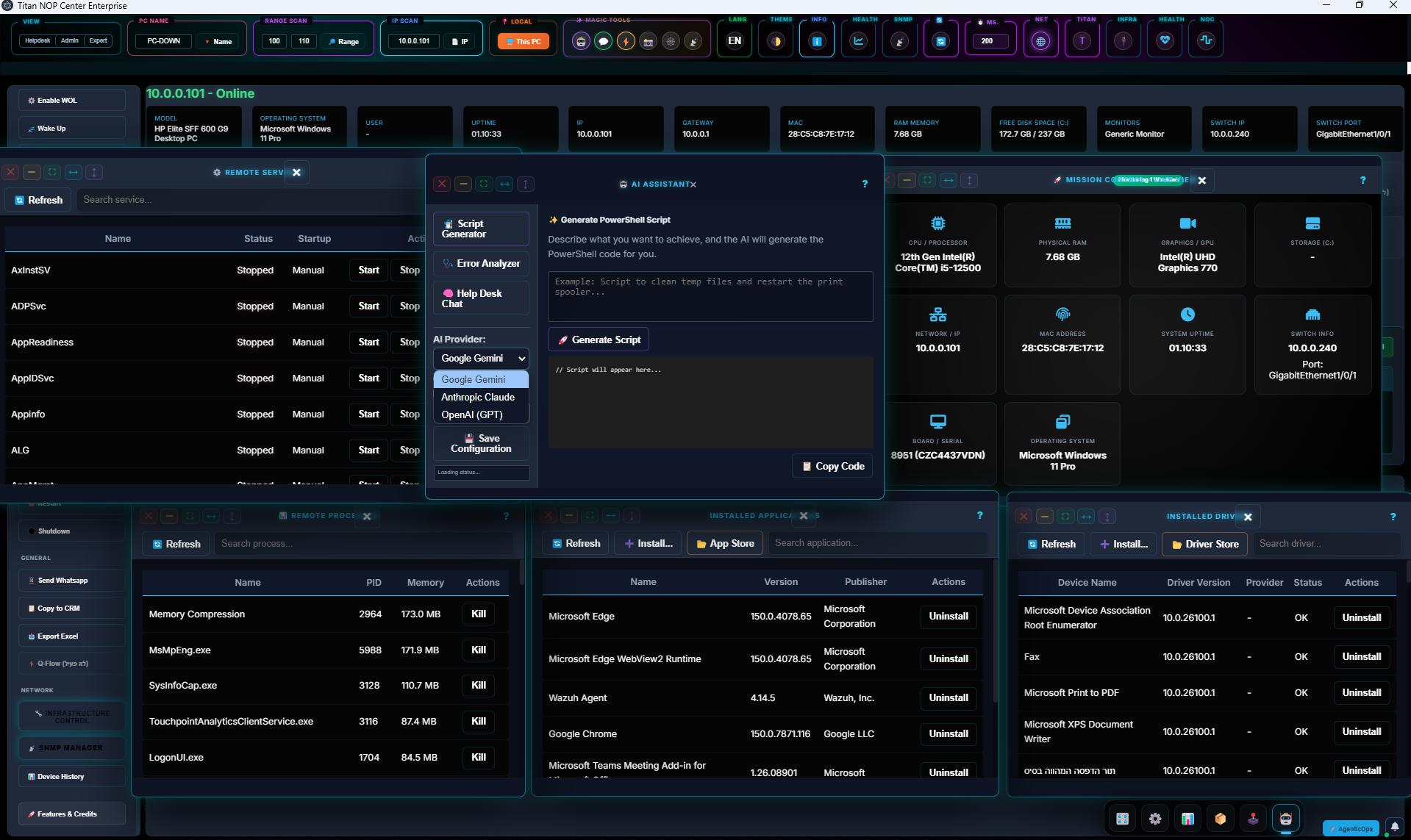Toggle the Theme half-moon icon
The image size is (1411, 840).
pos(776,41)
